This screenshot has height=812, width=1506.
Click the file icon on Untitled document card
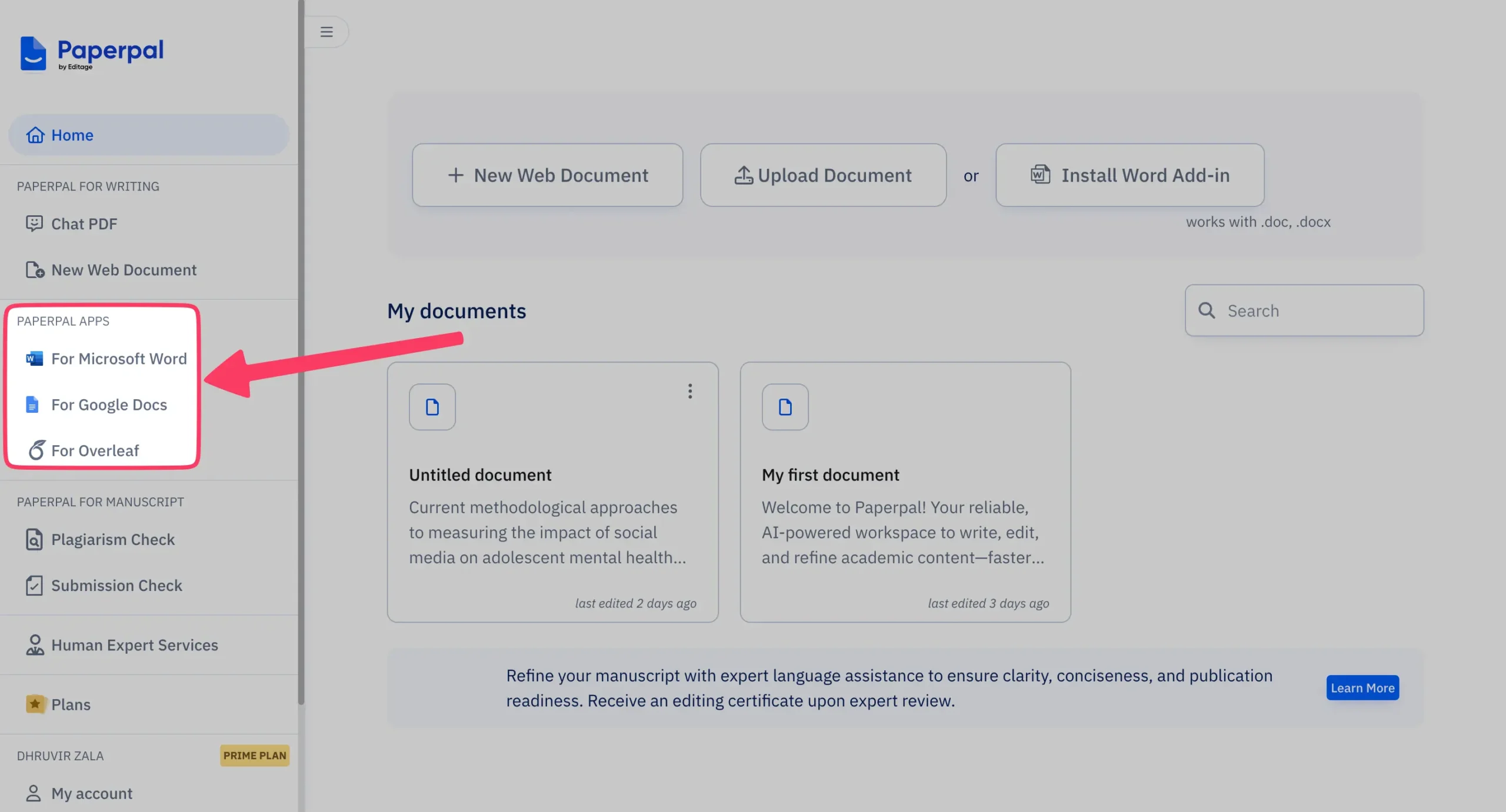pyautogui.click(x=432, y=407)
